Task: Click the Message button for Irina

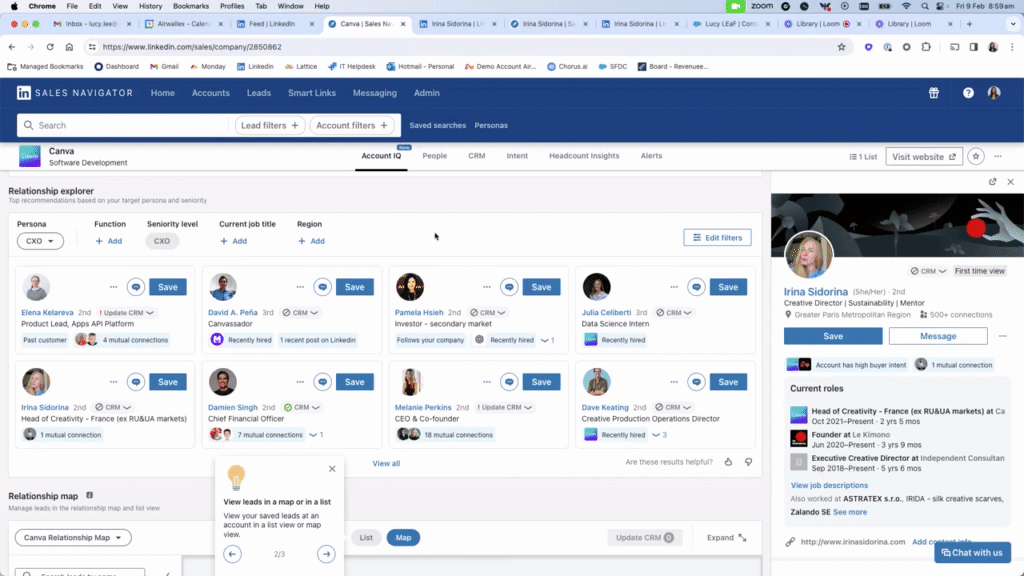Action: 938,336
